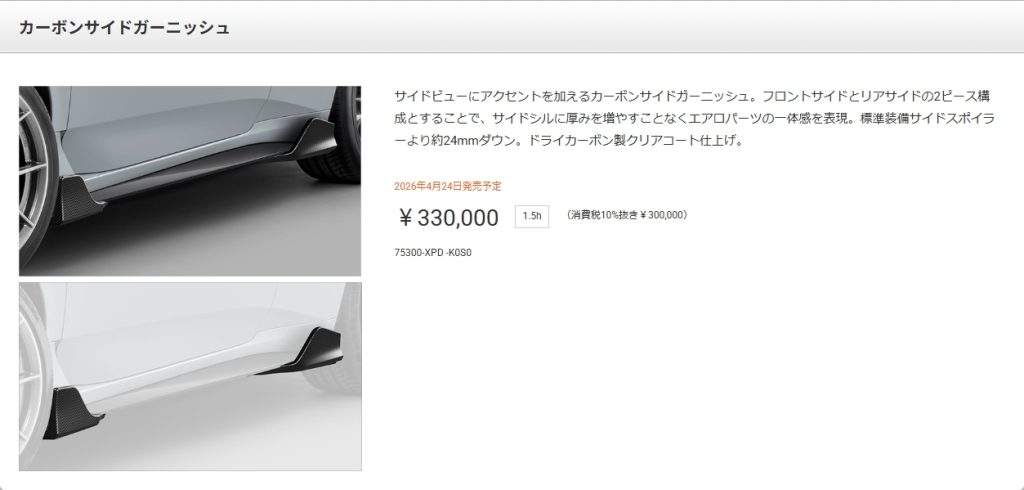1024x490 pixels.
Task: Click the 1.5h installation time badge
Action: (532, 216)
